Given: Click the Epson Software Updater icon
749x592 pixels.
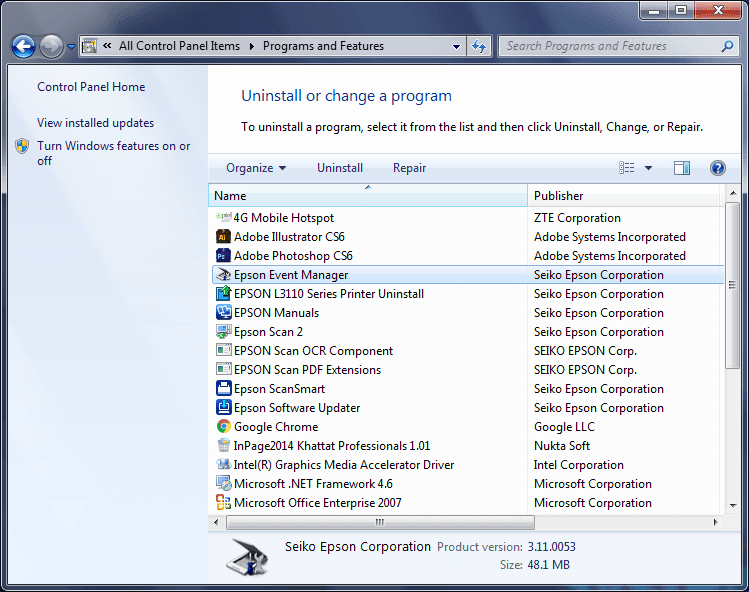Looking at the screenshot, I should tap(224, 408).
